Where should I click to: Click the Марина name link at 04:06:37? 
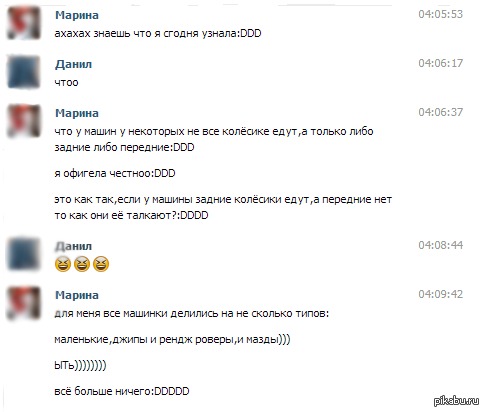[77, 113]
